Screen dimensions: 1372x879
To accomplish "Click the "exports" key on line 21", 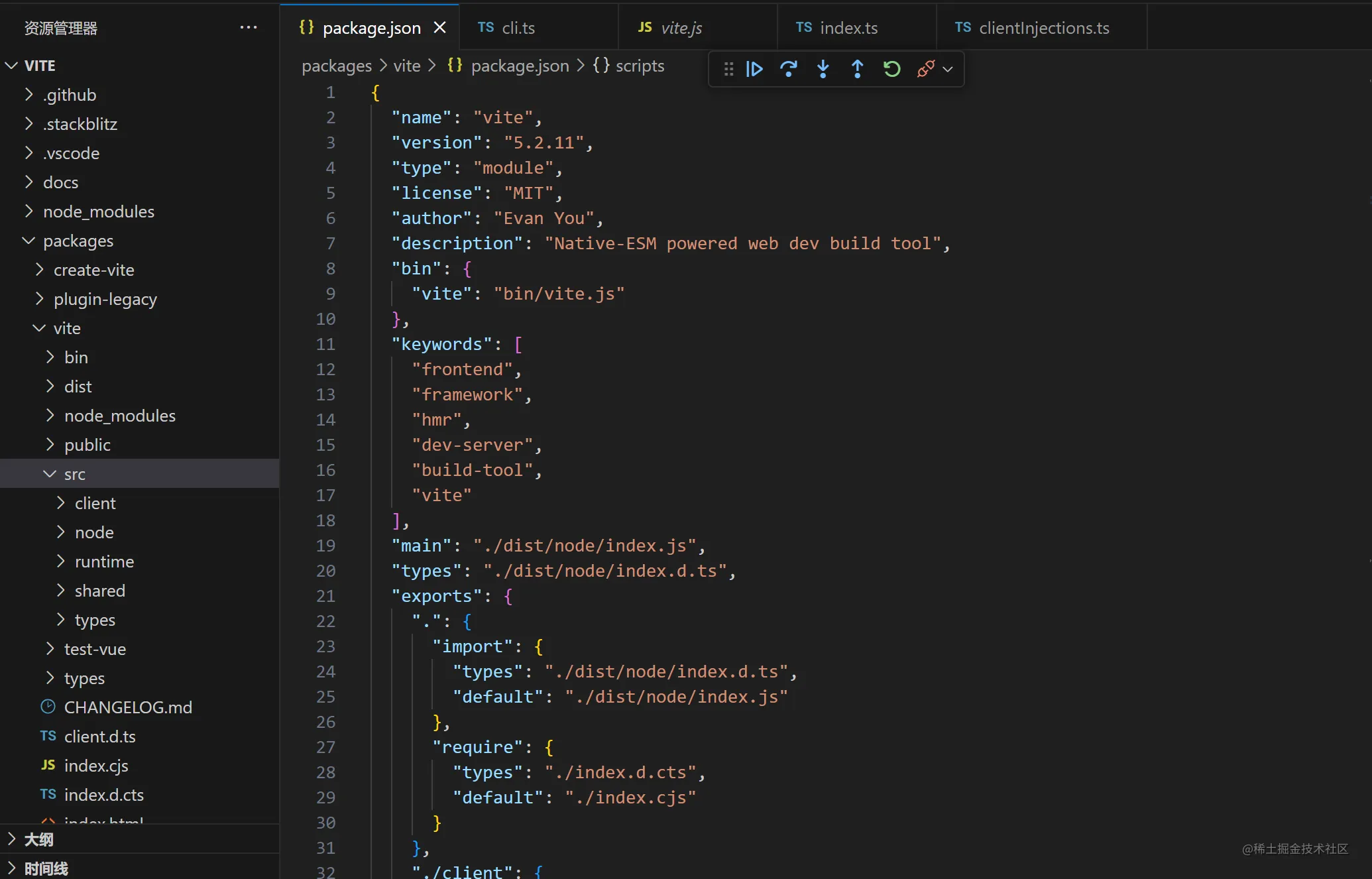I will [x=436, y=596].
